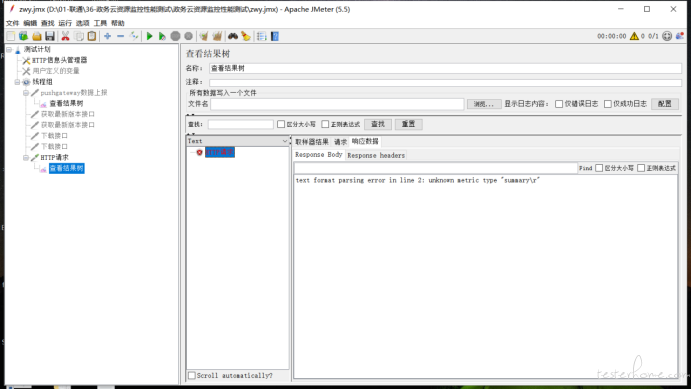This screenshot has width=692, height=389.
Task: Enable the 仅错误日志 checkbox
Action: click(x=559, y=104)
